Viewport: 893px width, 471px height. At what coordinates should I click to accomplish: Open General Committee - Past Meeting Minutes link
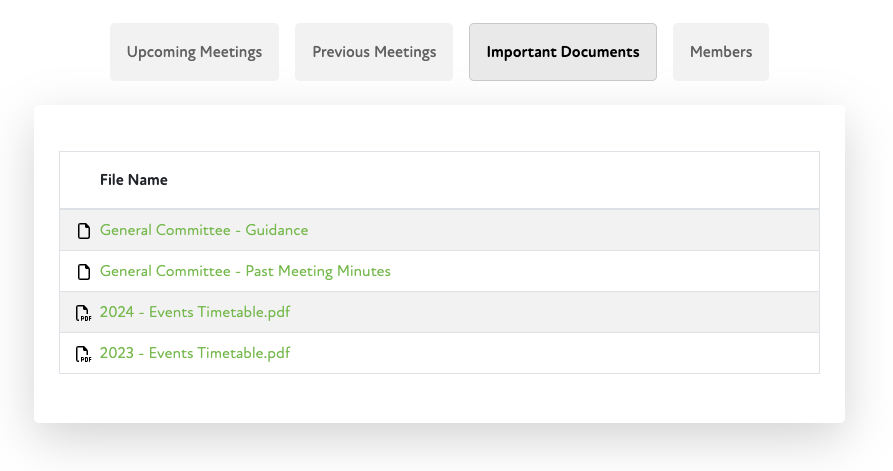pyautogui.click(x=245, y=272)
